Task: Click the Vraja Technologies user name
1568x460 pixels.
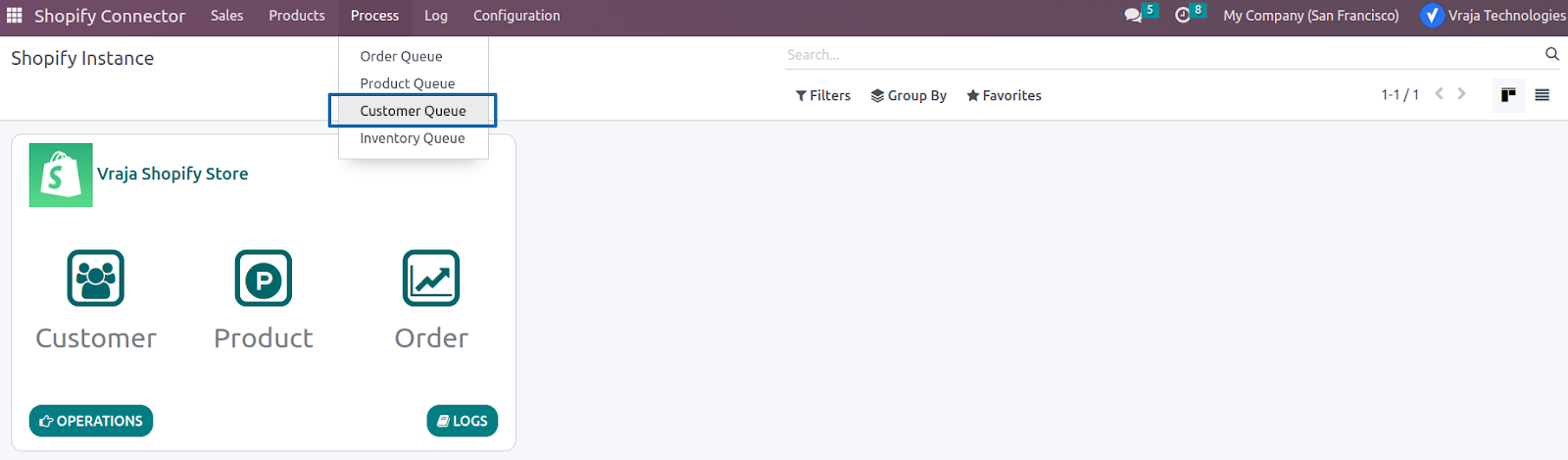Action: point(1507,16)
